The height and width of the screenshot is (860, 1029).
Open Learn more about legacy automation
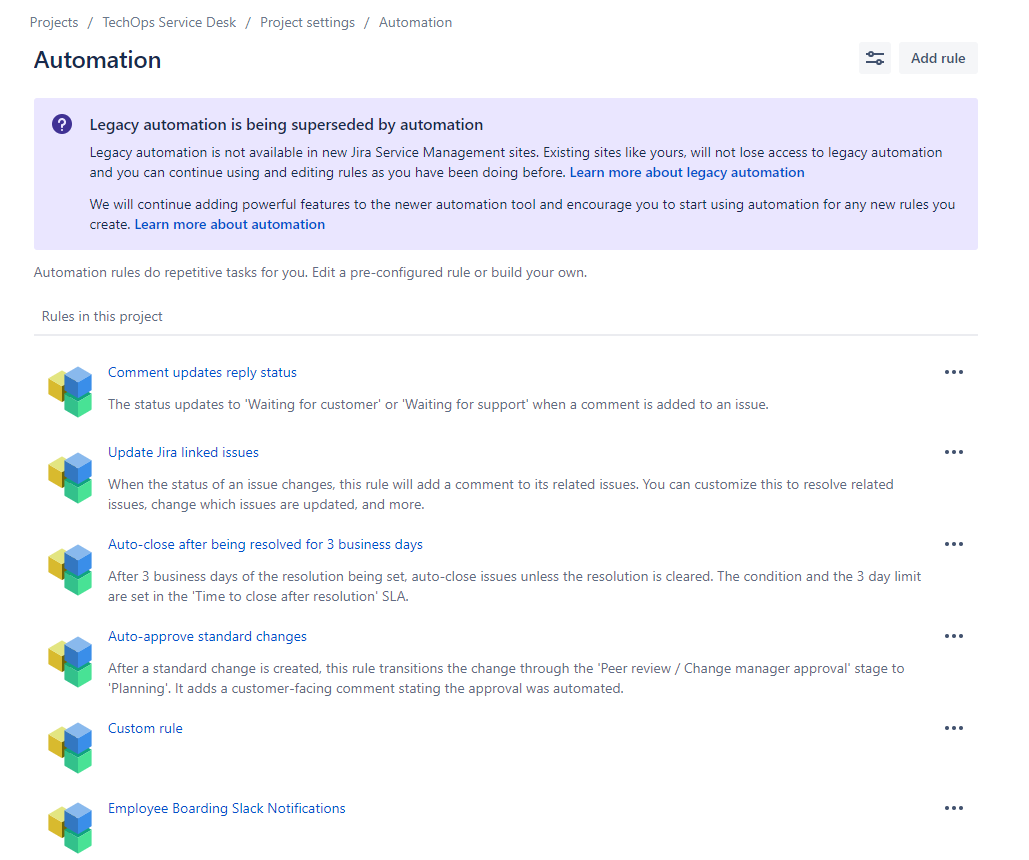(686, 172)
